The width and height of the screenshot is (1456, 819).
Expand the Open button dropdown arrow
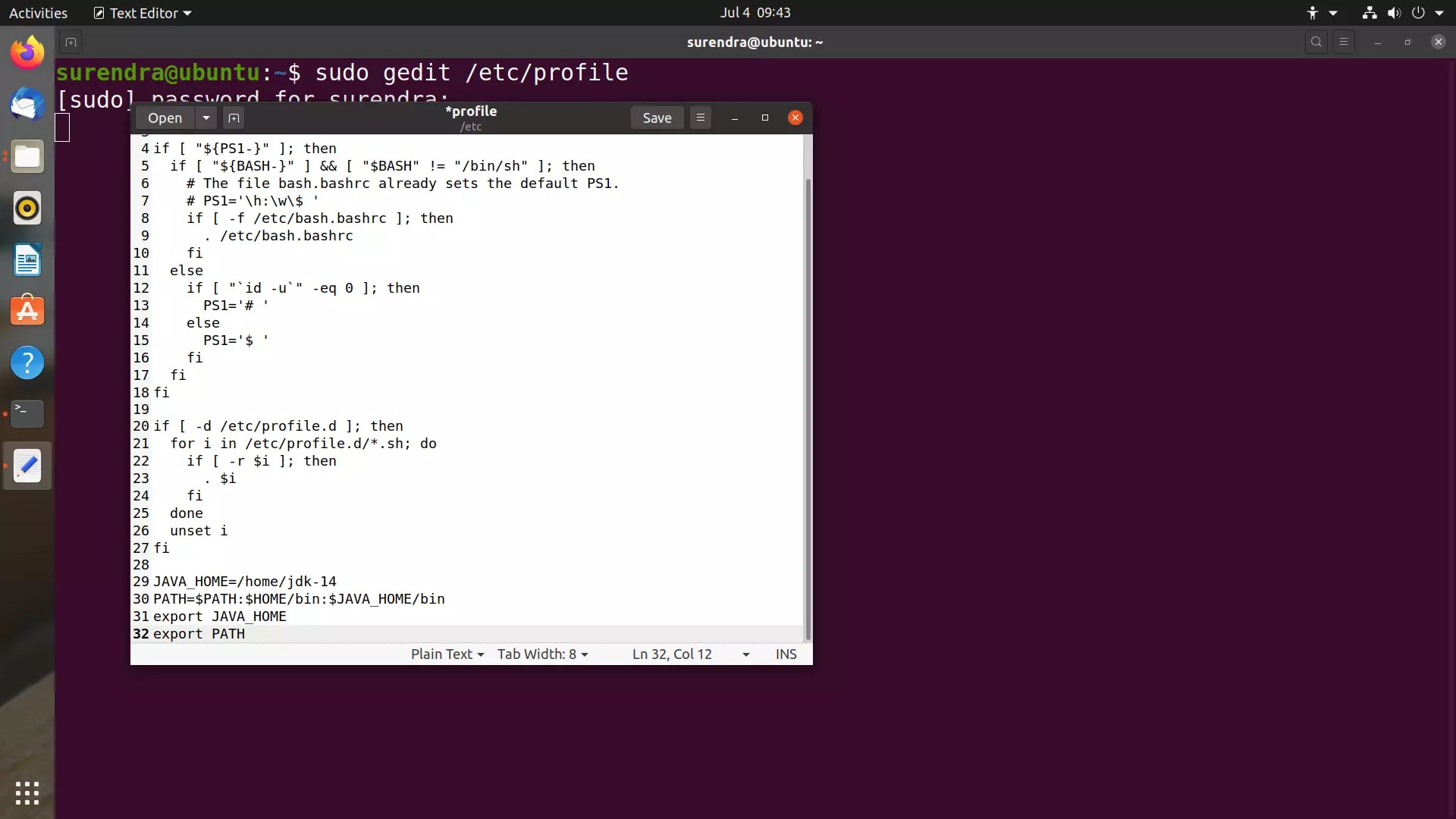click(x=206, y=118)
